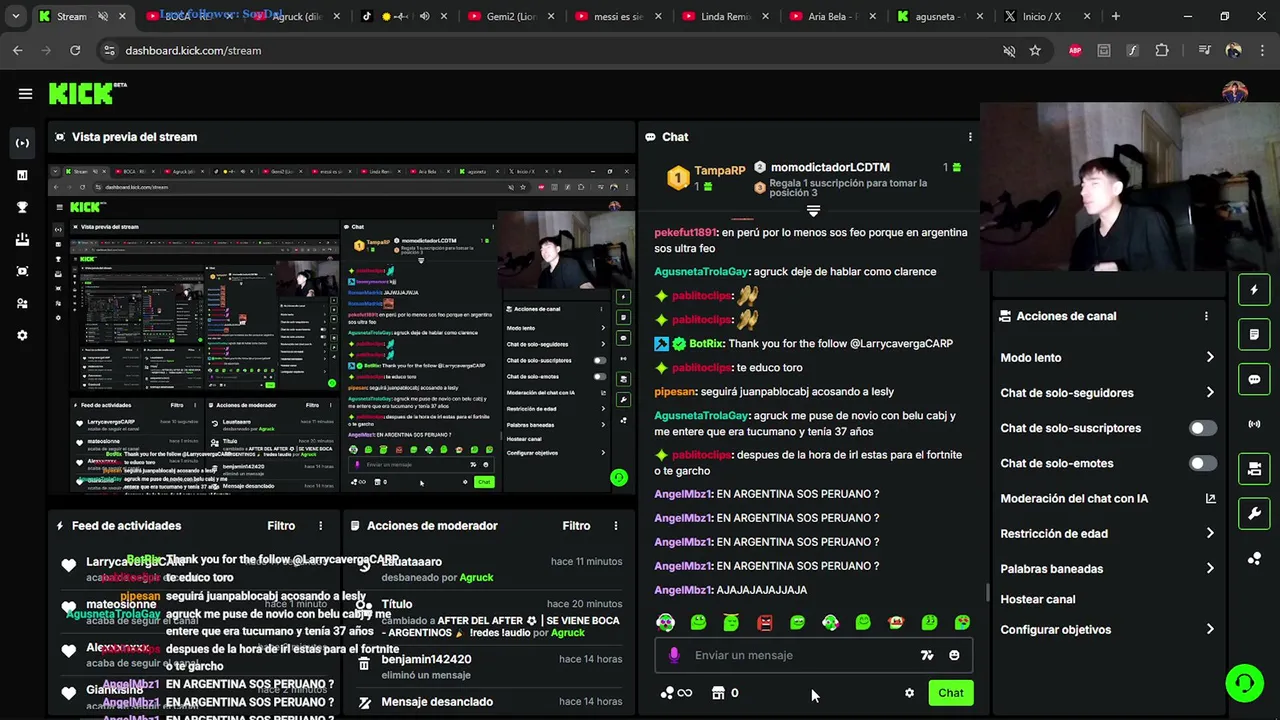Open the analytics chart icon in the left sidebar

pos(22,175)
